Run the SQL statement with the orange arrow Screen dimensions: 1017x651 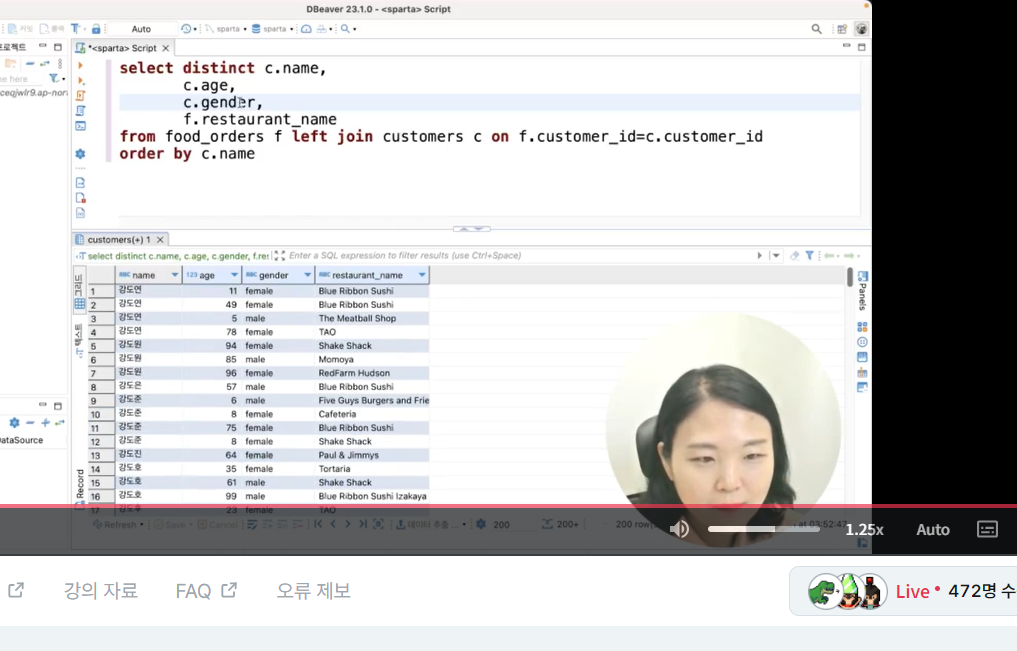pyautogui.click(x=80, y=65)
